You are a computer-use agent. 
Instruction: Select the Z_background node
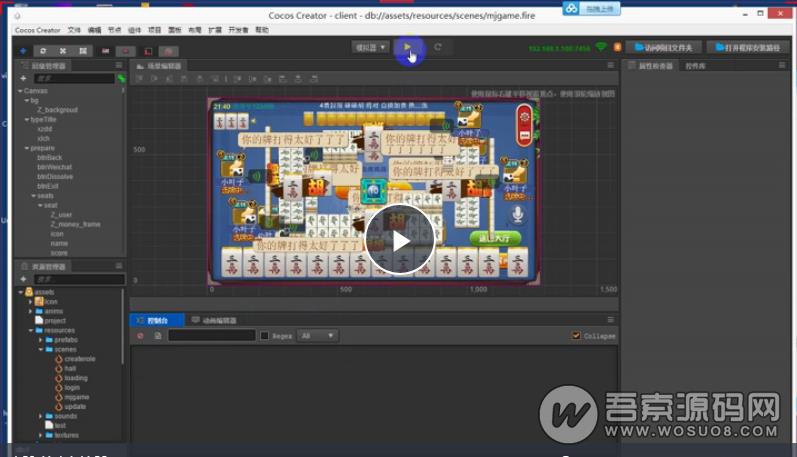click(x=57, y=110)
